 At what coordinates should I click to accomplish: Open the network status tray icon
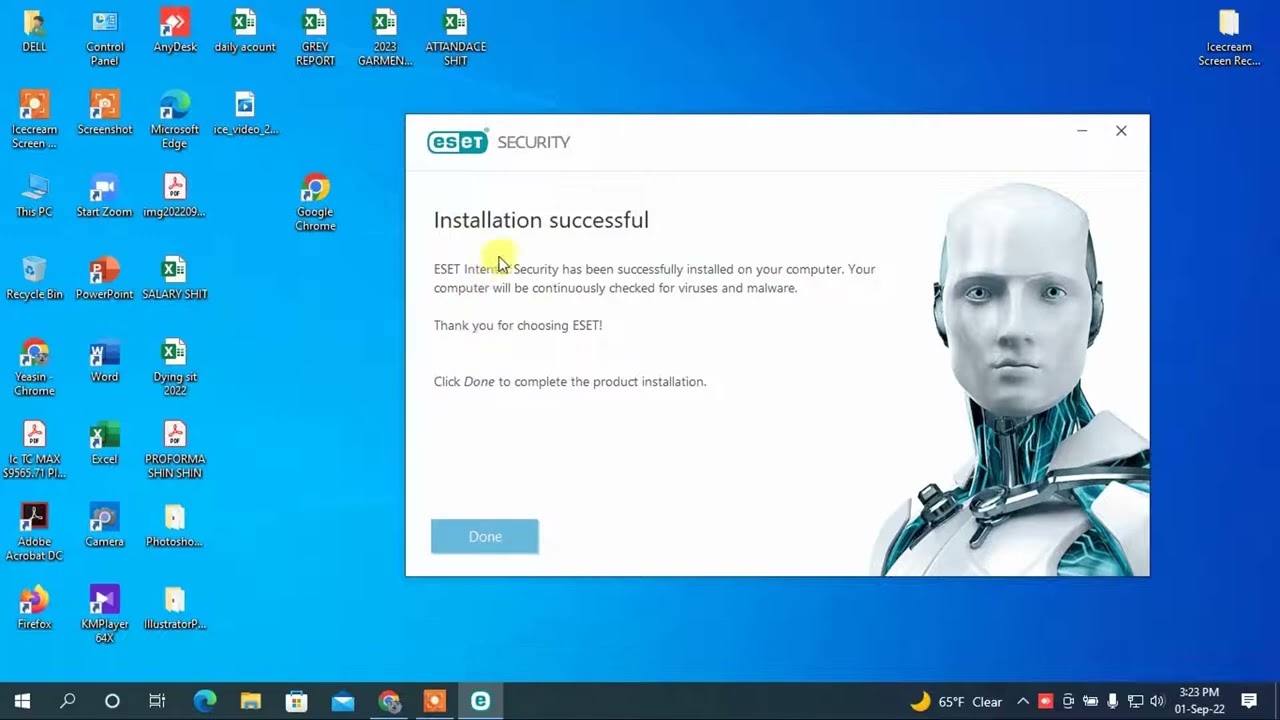(x=1135, y=701)
